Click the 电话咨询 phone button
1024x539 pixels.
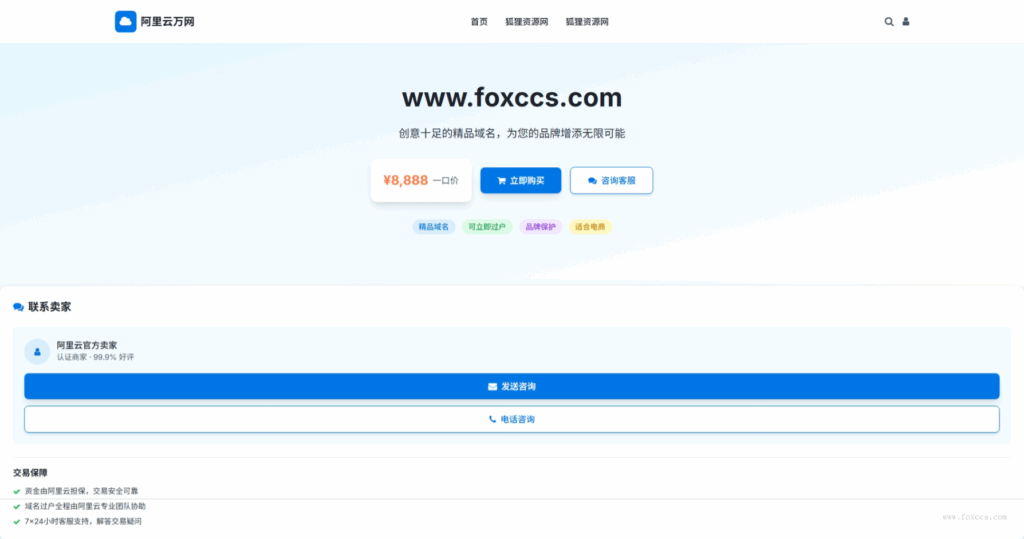tap(512, 419)
